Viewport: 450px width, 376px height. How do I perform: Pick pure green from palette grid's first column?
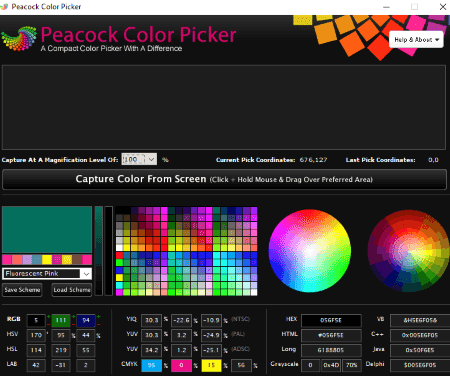click(119, 263)
